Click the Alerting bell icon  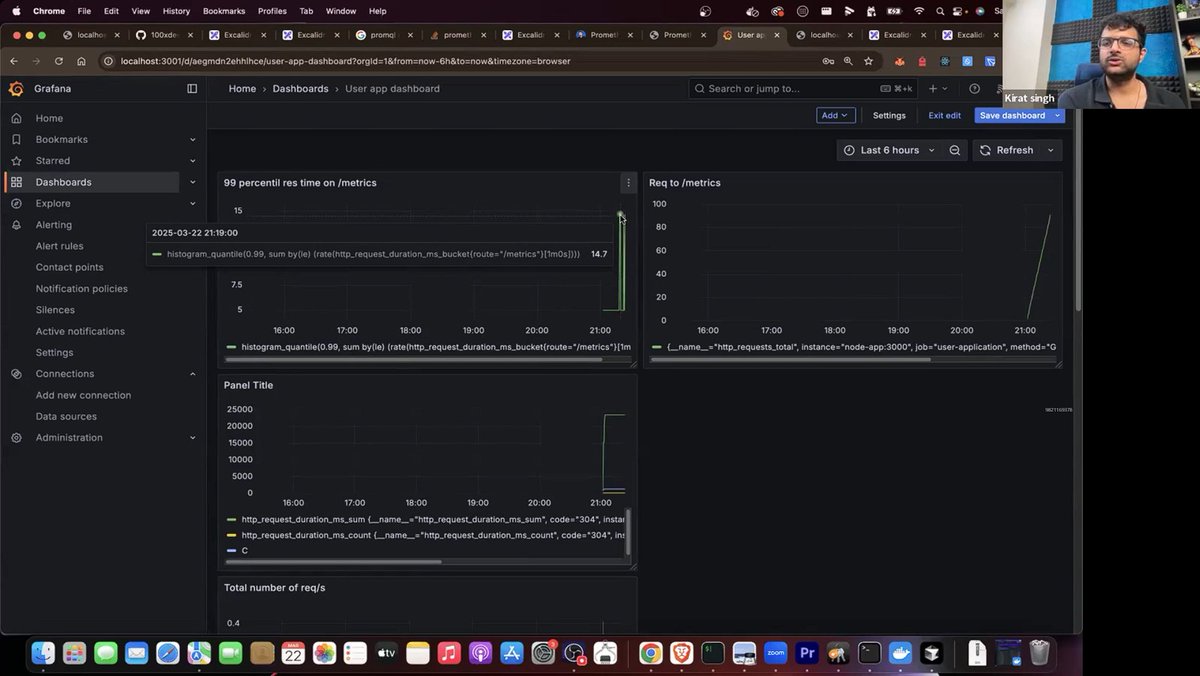point(16,225)
